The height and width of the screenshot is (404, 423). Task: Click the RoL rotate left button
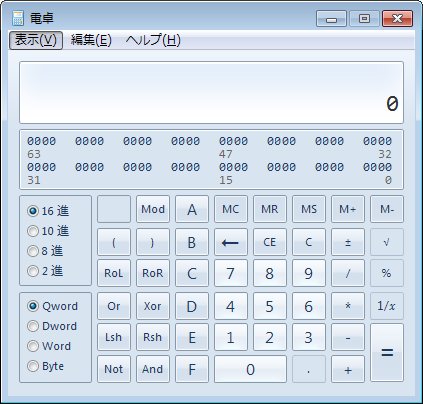[114, 273]
